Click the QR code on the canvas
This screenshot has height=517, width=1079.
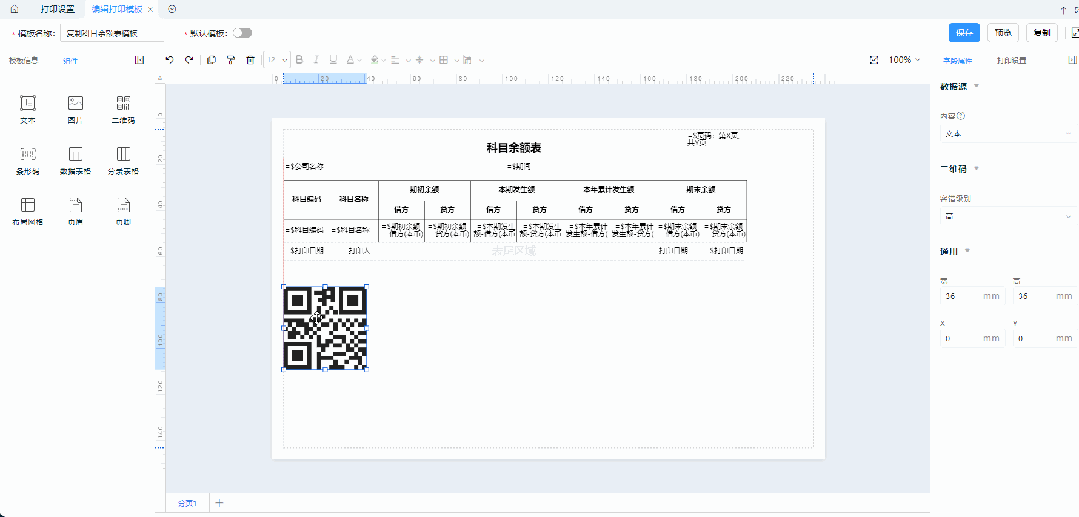325,328
